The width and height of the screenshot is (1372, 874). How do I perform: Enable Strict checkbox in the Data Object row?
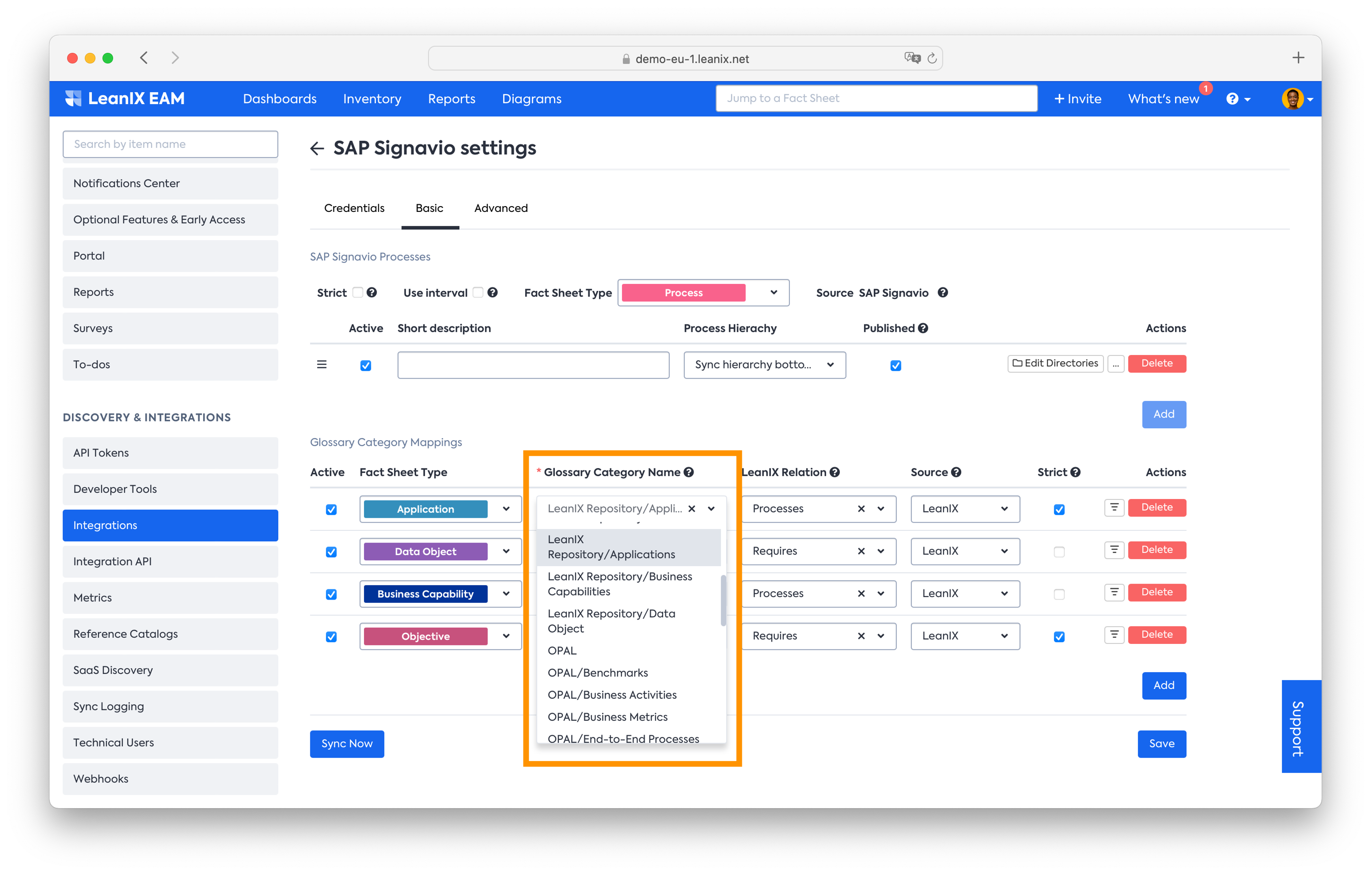[1059, 551]
